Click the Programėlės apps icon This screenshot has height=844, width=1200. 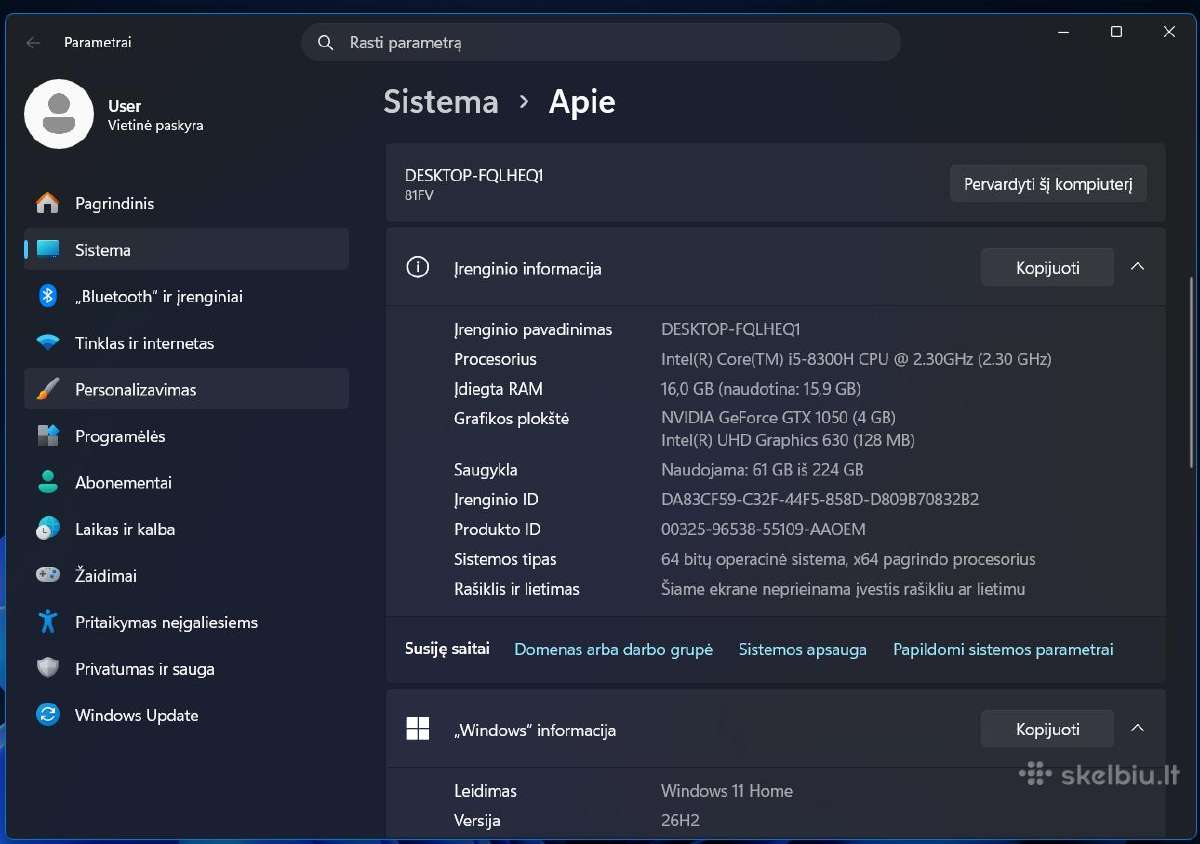[47, 436]
